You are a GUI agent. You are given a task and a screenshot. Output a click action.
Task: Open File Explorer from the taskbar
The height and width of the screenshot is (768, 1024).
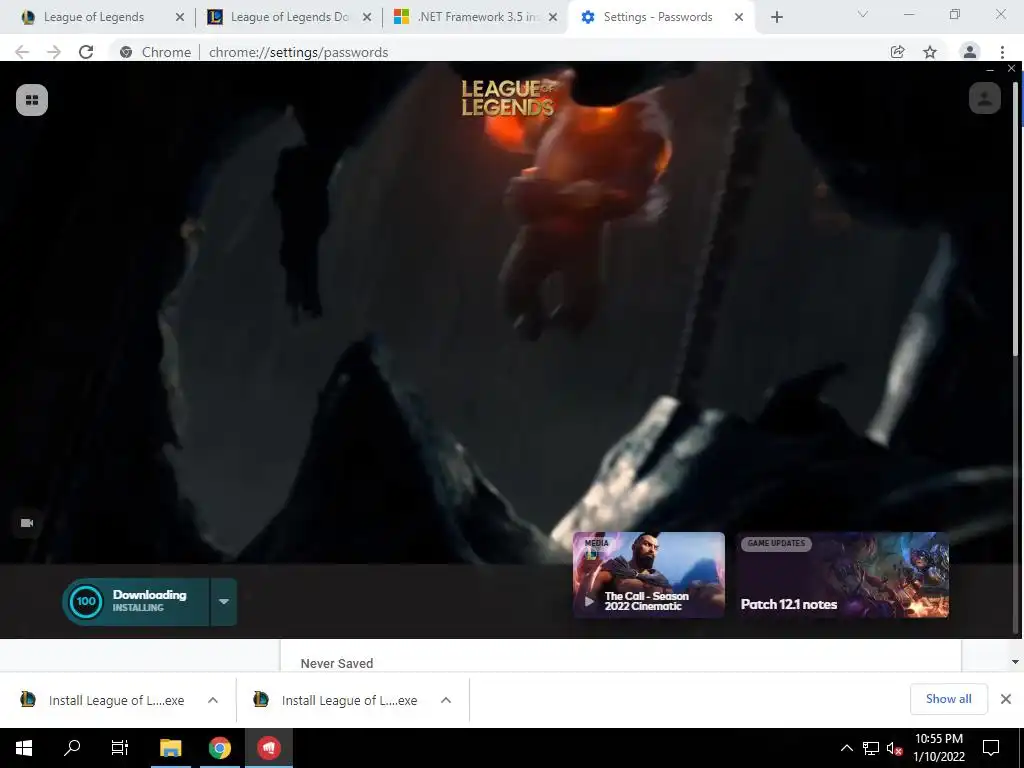170,748
